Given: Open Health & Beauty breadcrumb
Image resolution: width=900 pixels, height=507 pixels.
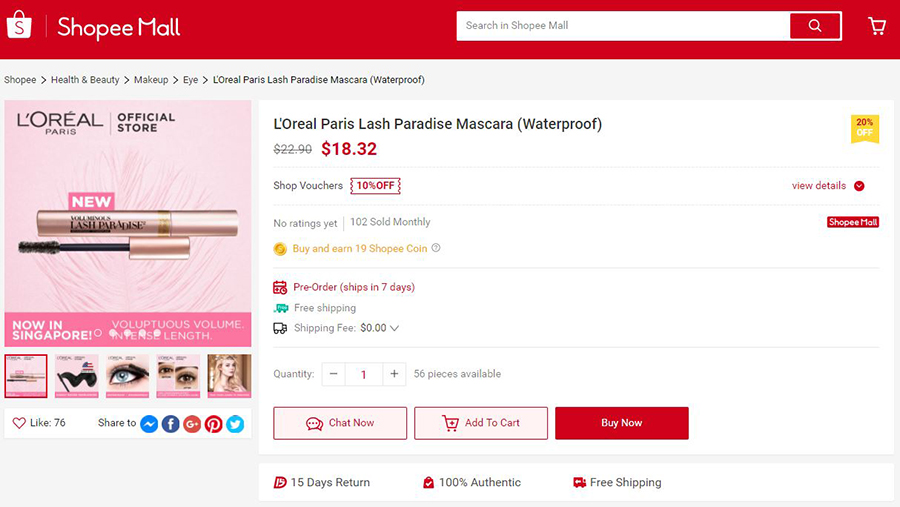Looking at the screenshot, I should [85, 80].
